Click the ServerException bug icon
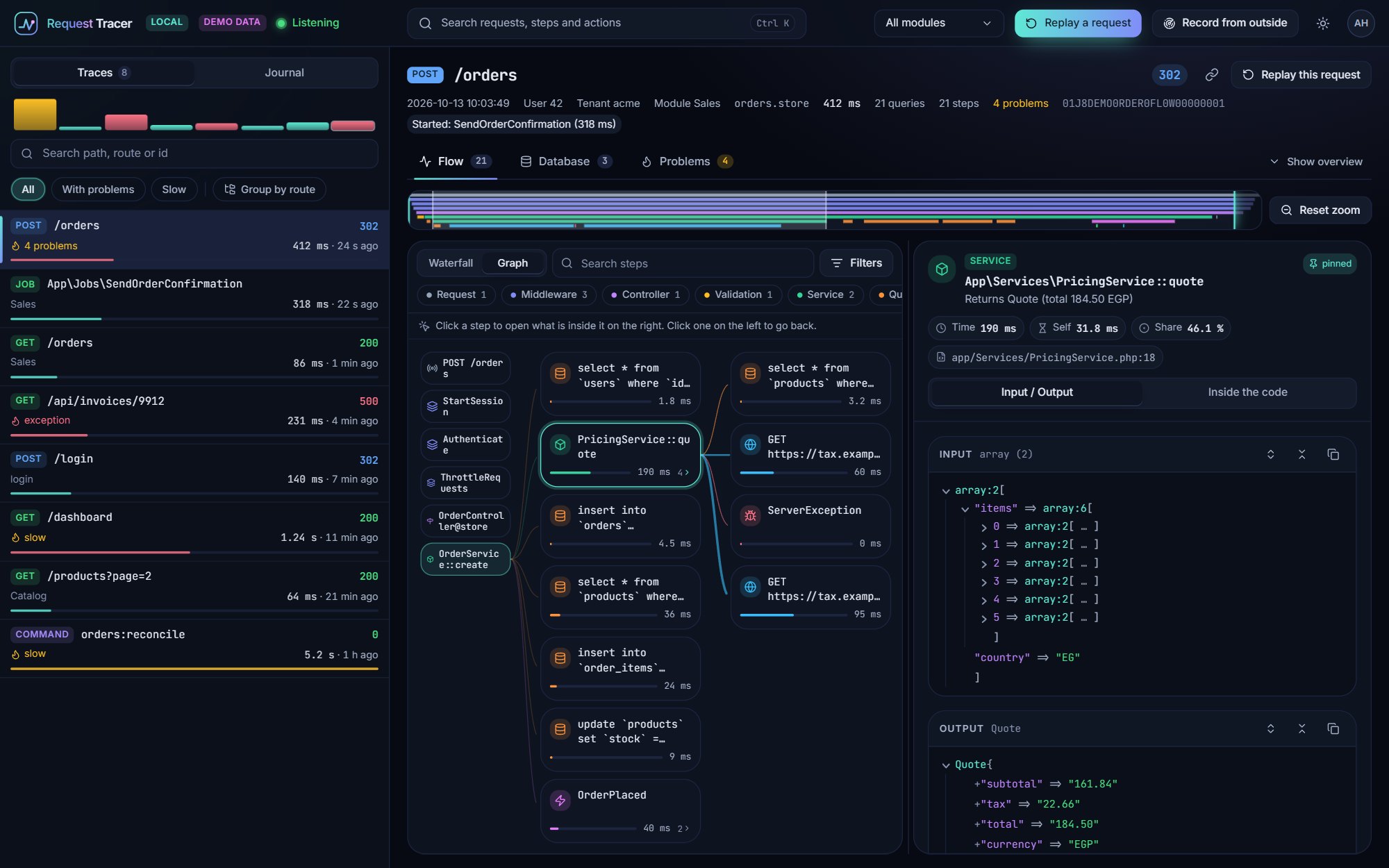 (750, 515)
